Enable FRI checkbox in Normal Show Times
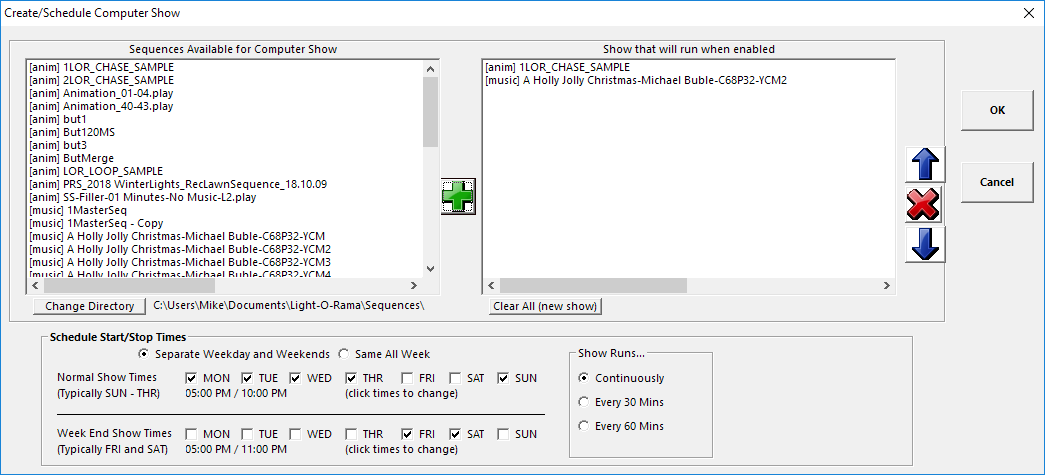 pyautogui.click(x=408, y=378)
